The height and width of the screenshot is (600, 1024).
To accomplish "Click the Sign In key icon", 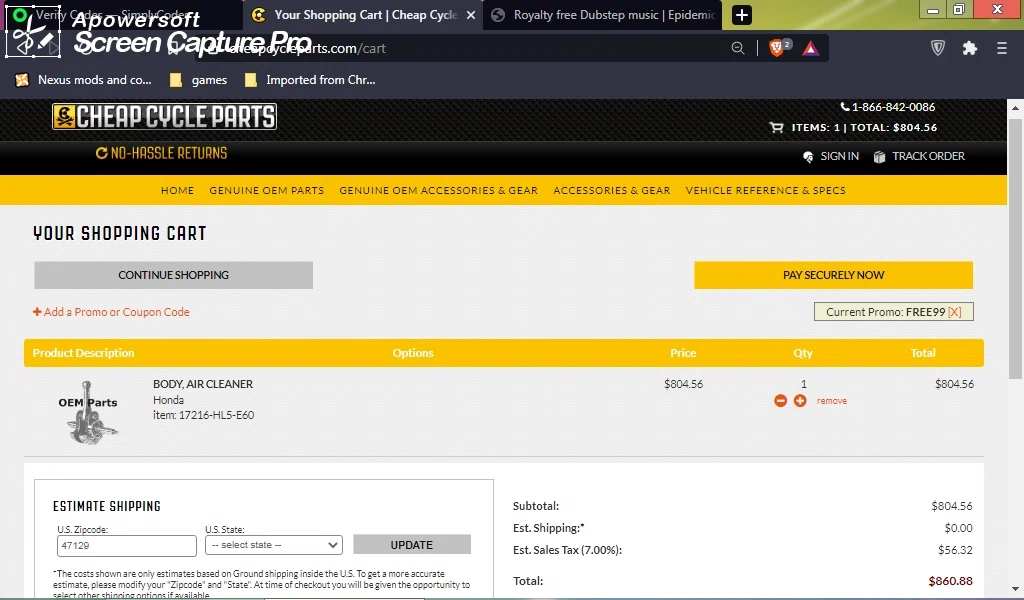I will [x=808, y=157].
